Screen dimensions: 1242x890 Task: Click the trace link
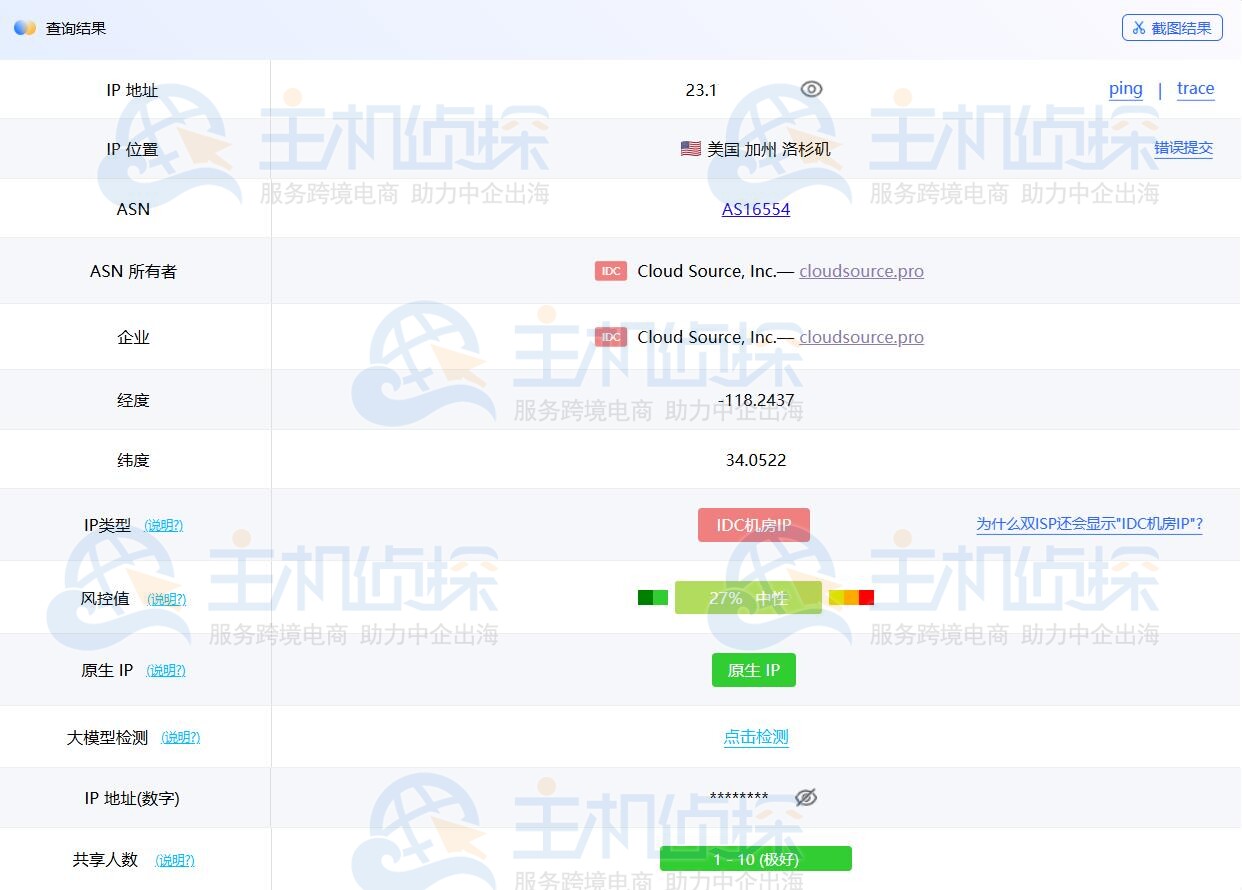pos(1195,88)
